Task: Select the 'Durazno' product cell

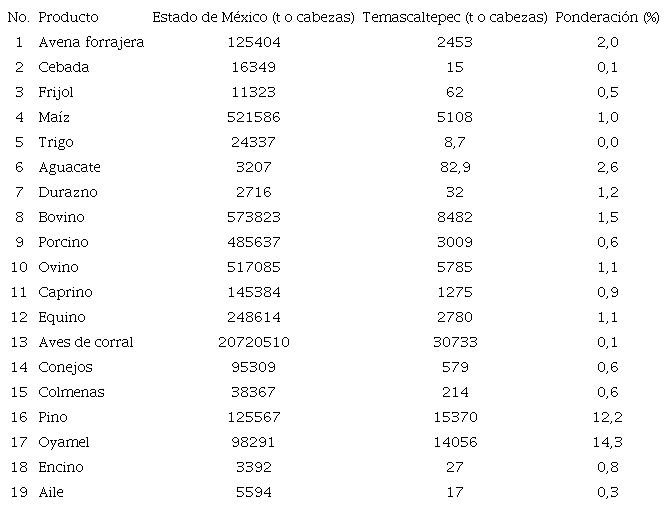Action: (68, 192)
